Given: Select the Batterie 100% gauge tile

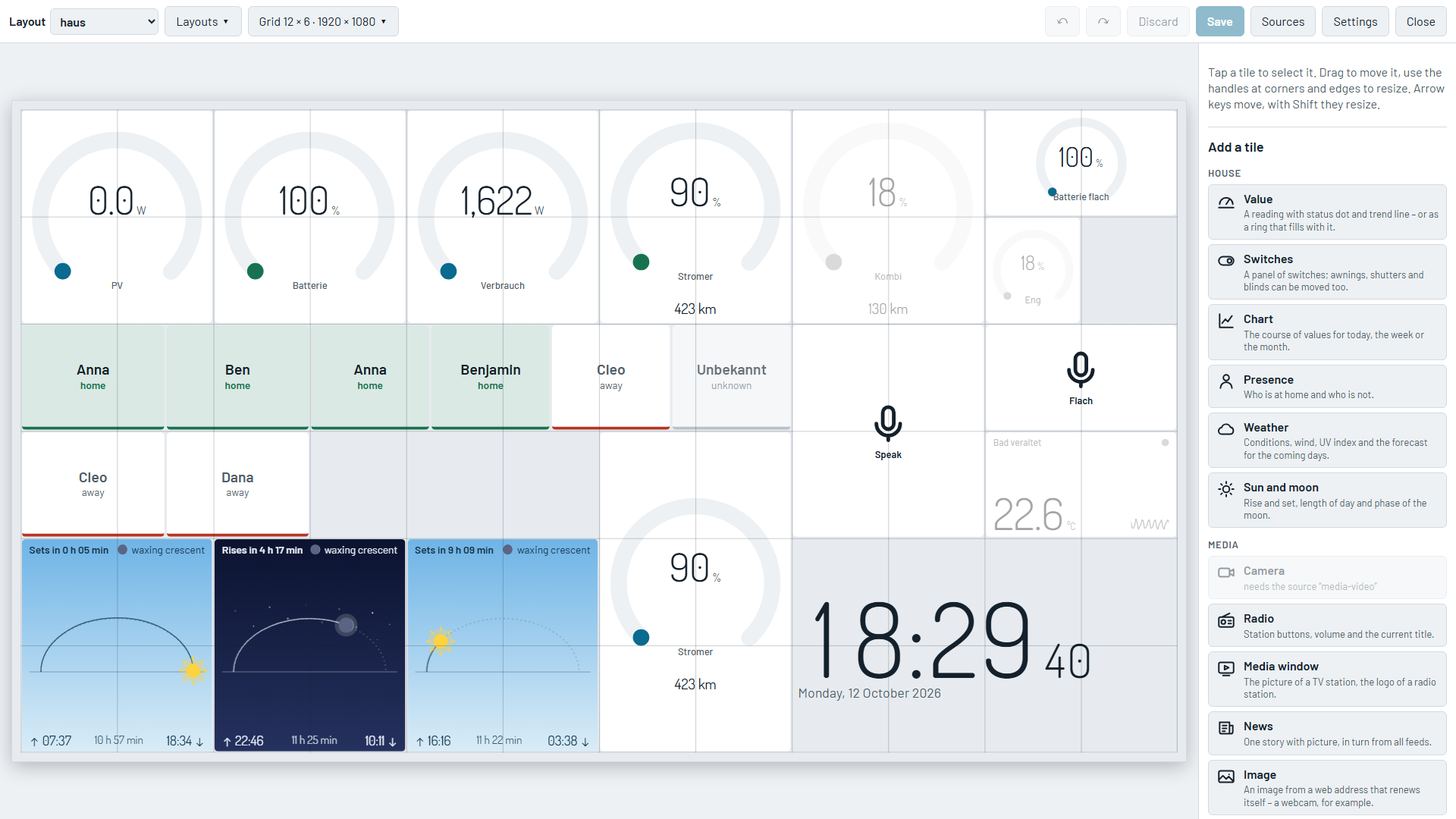Looking at the screenshot, I should [x=309, y=217].
